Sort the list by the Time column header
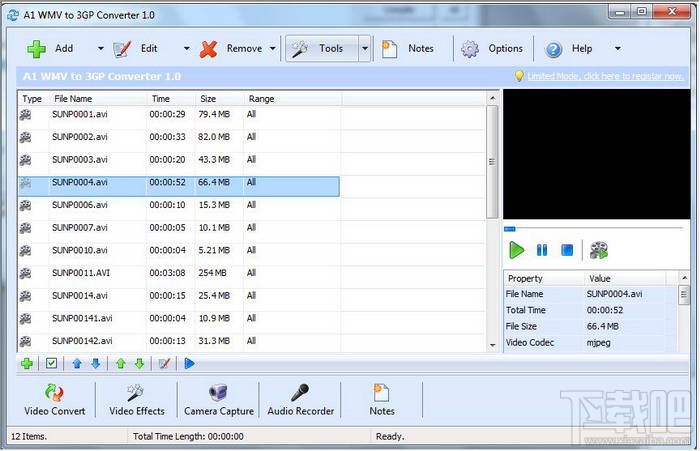700x451 pixels. tap(171, 99)
